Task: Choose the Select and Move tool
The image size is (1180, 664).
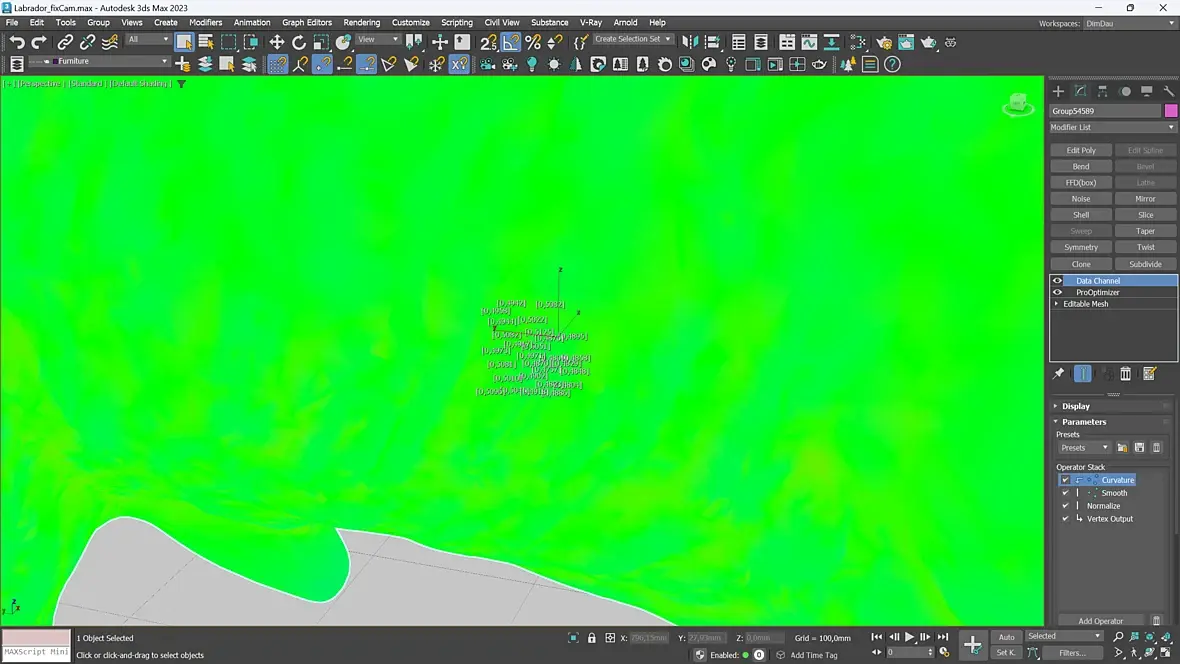Action: pyautogui.click(x=276, y=42)
